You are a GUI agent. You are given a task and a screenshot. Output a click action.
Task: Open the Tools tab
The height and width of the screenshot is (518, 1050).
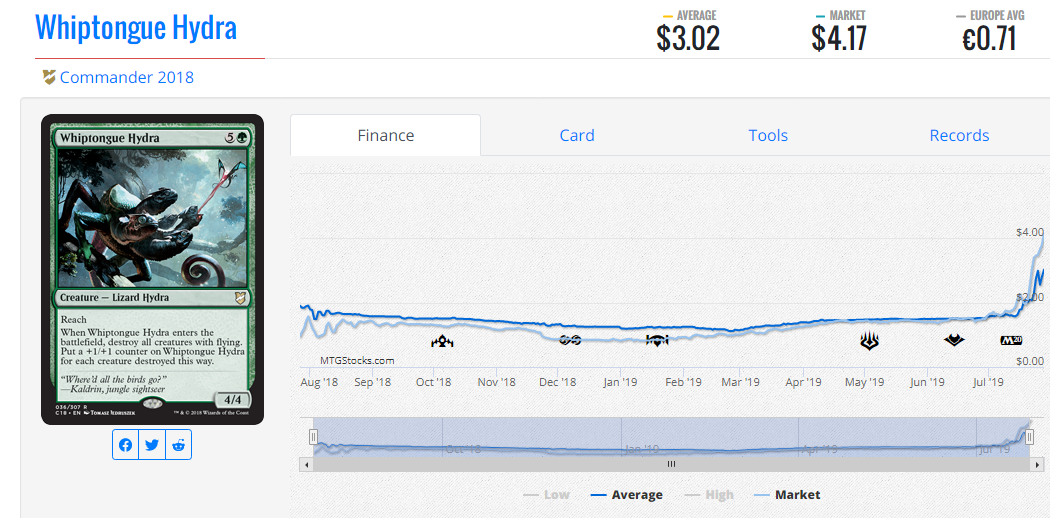point(768,135)
